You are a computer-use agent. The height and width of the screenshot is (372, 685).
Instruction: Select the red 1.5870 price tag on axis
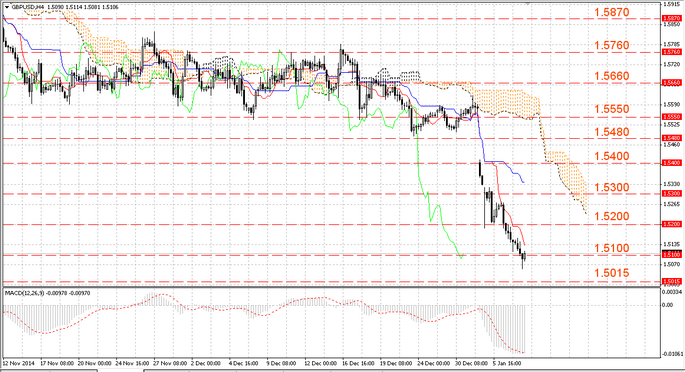tap(672, 18)
